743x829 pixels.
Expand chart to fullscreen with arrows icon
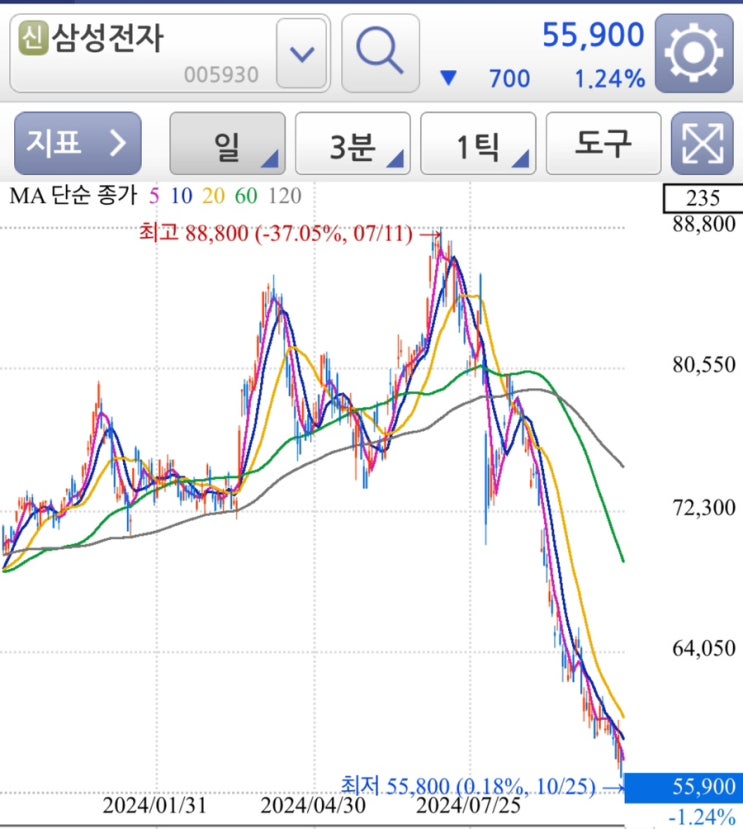(702, 143)
